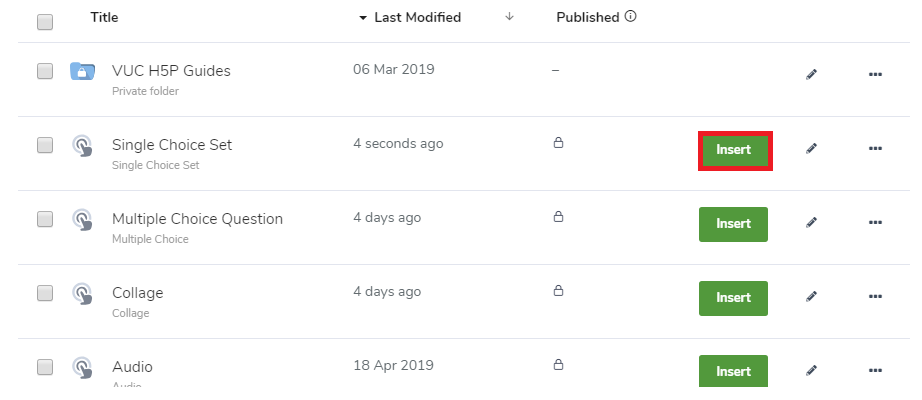Edit Multiple Choice Question with the pencil icon
Viewport: 922px width, 400px height.
(x=811, y=223)
